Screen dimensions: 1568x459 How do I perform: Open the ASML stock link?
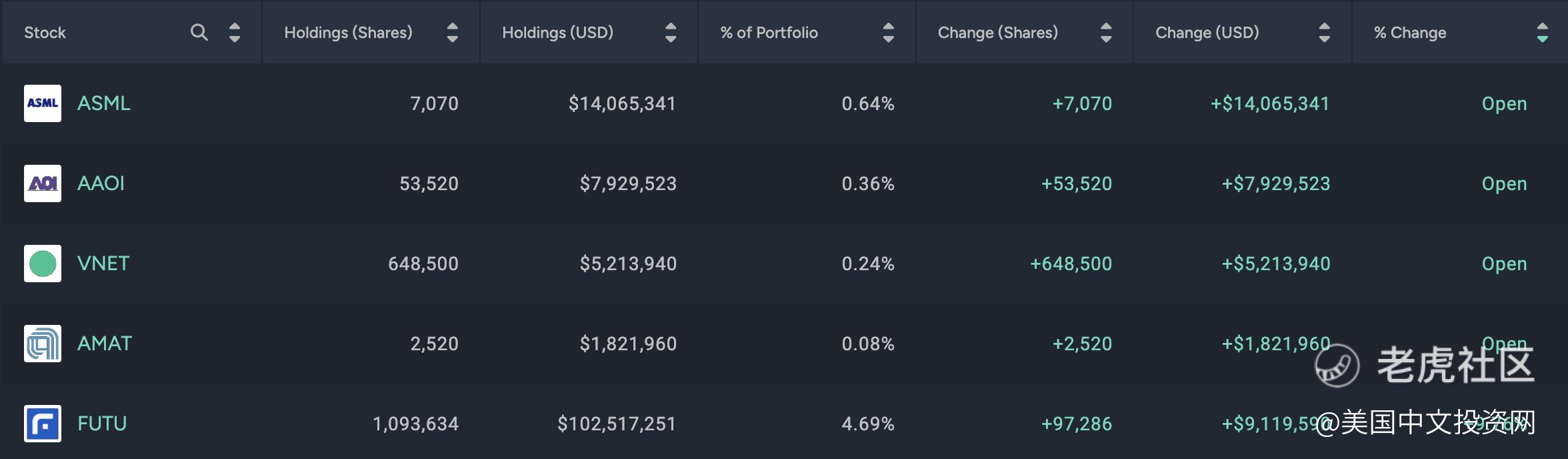[x=104, y=103]
